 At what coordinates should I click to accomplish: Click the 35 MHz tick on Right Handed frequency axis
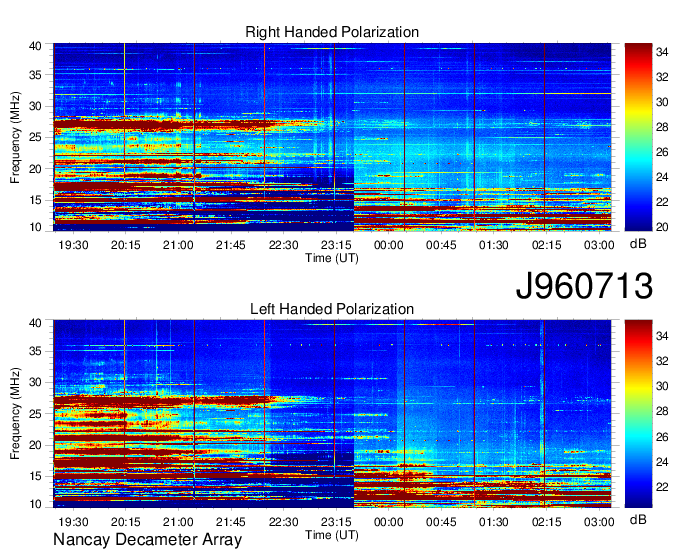[x=35, y=75]
